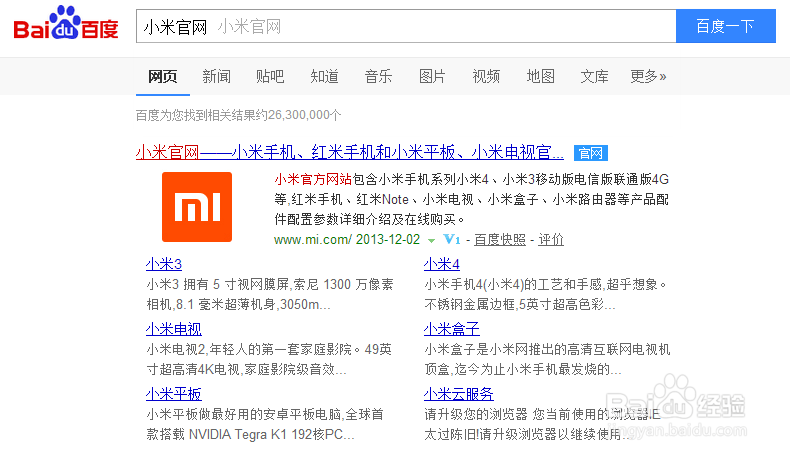Click the 百度一下 search button
Screen dimensions: 790x458
(726, 26)
